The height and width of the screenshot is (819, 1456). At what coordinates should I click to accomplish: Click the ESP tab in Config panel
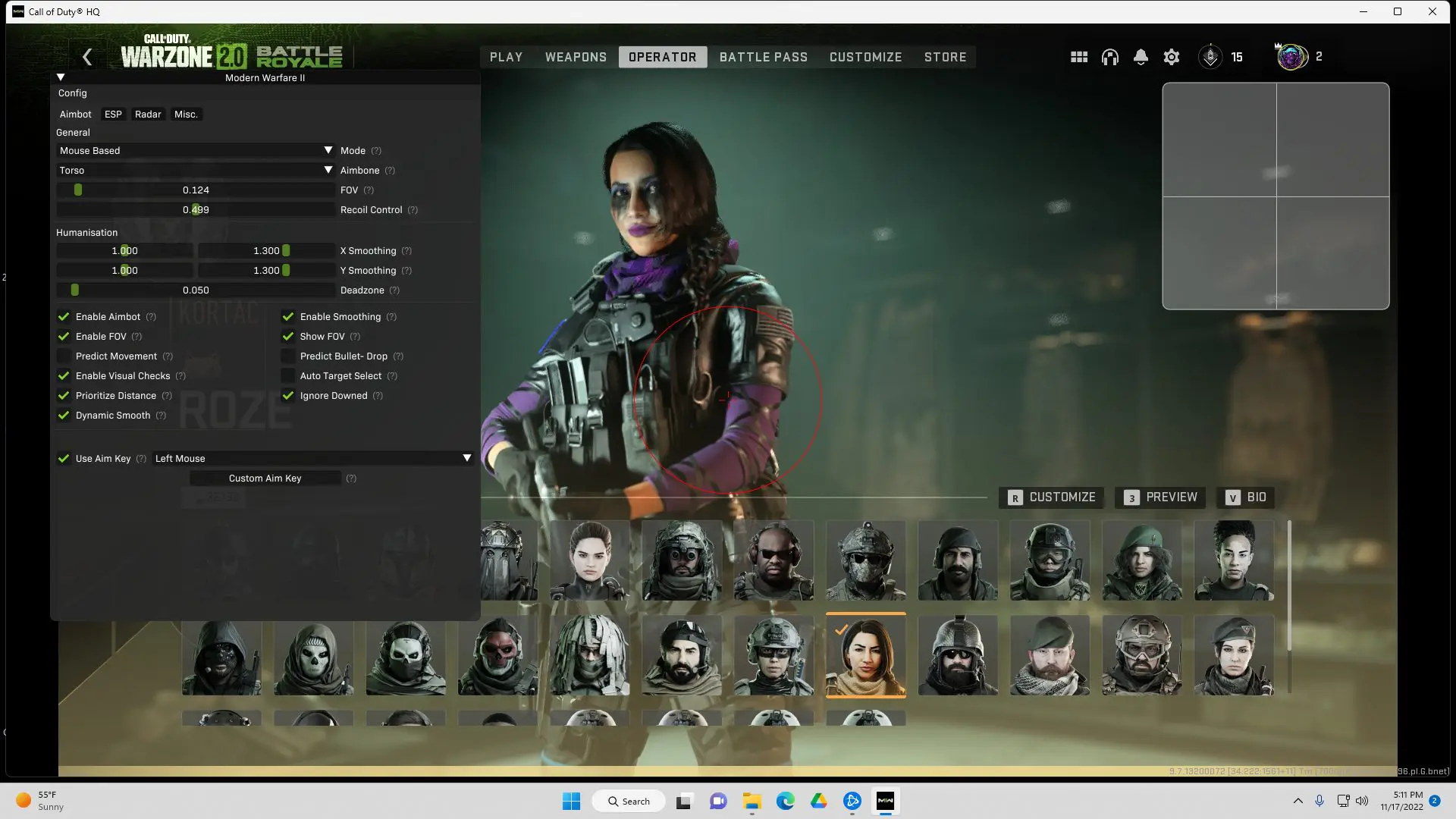click(113, 114)
